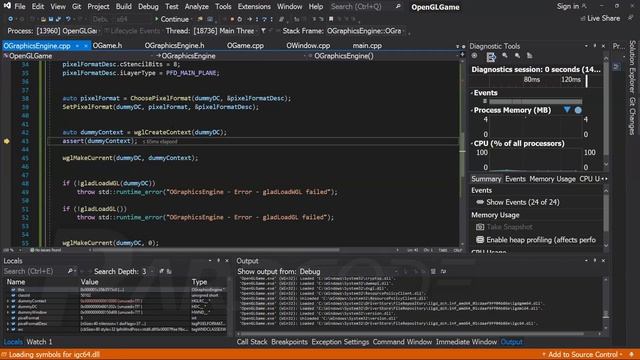The width and height of the screenshot is (640, 360).
Task: Click the Save All toolbar icon
Action: [x=58, y=19]
